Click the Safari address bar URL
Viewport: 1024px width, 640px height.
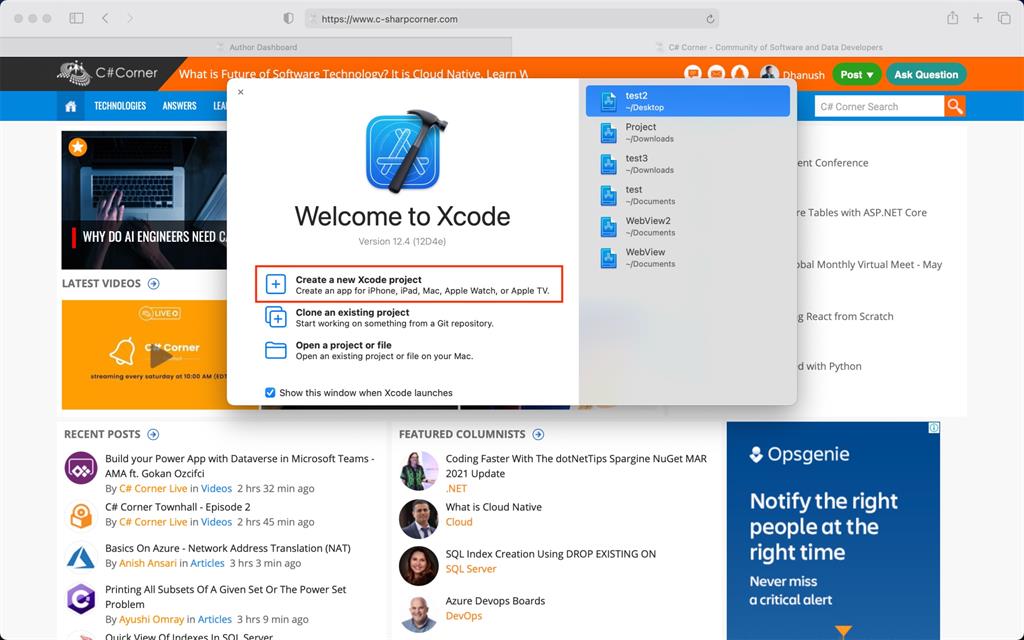click(x=389, y=19)
